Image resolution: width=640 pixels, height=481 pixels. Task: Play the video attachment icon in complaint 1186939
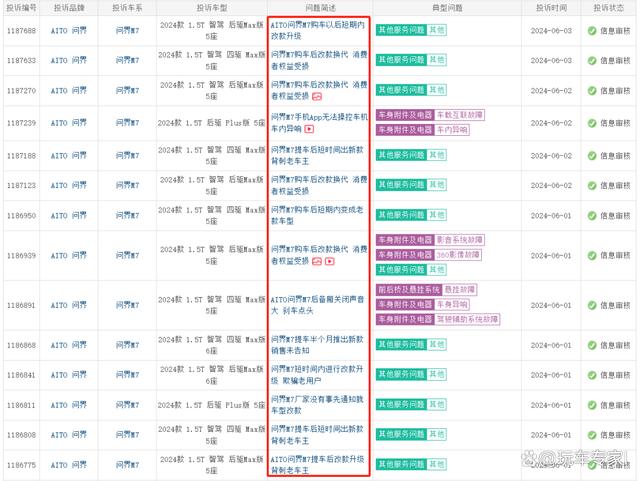(x=330, y=261)
